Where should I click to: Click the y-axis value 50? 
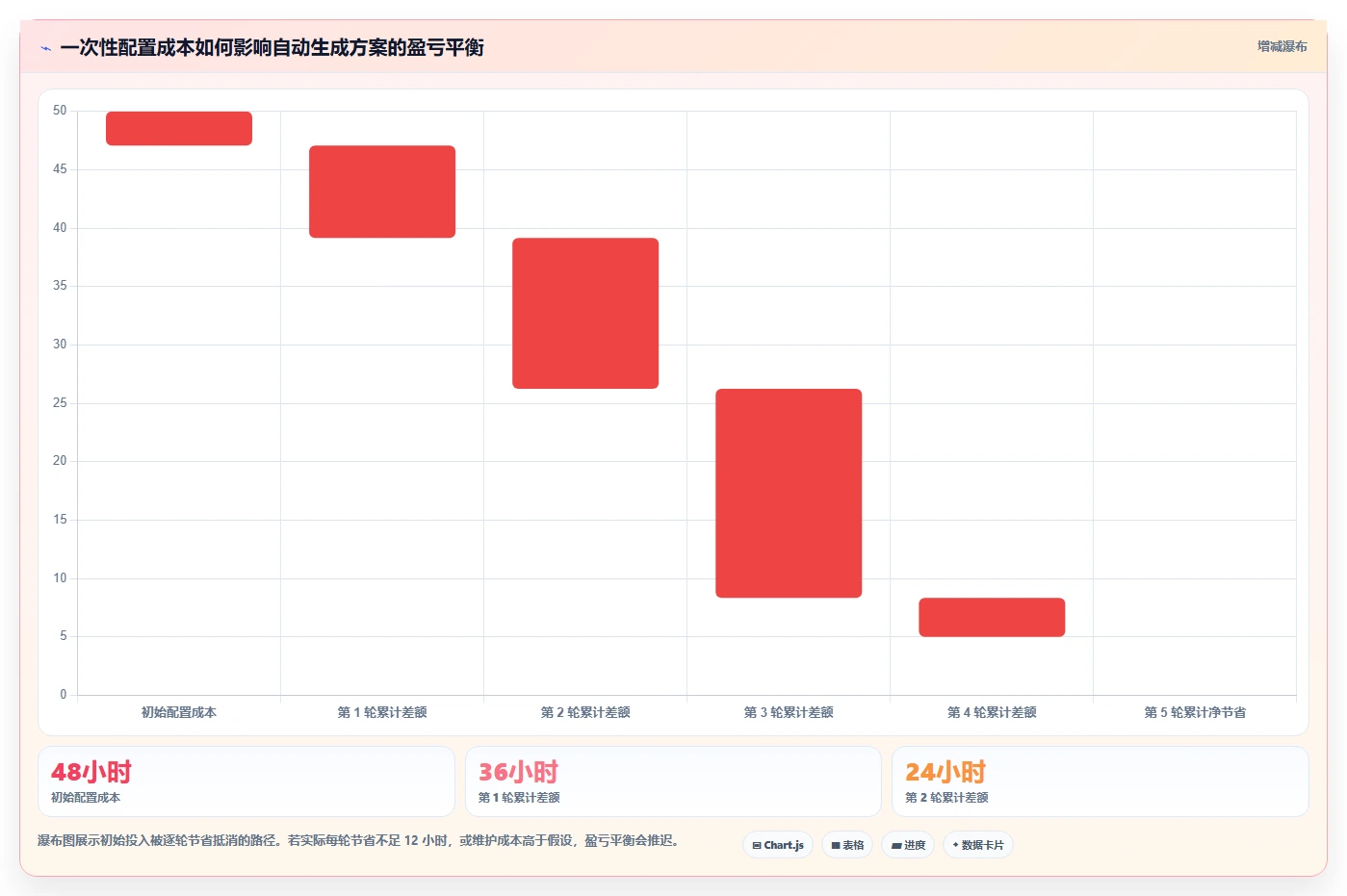pyautogui.click(x=60, y=111)
